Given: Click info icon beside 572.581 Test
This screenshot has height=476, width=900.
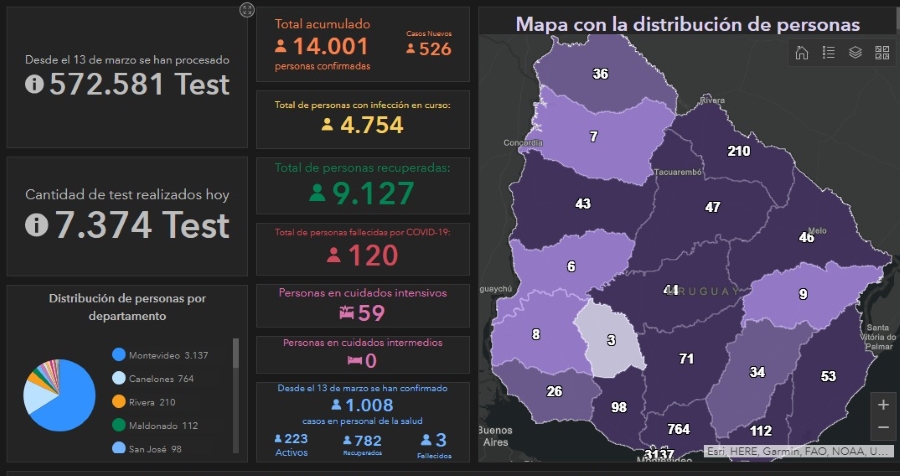Looking at the screenshot, I should click(34, 85).
